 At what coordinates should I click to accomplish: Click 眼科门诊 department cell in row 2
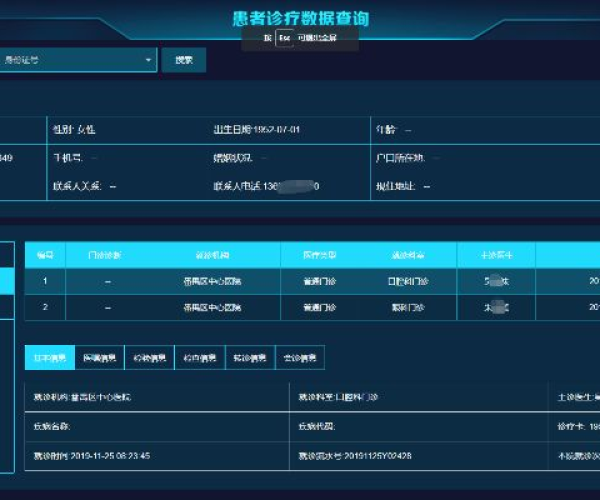pos(408,308)
